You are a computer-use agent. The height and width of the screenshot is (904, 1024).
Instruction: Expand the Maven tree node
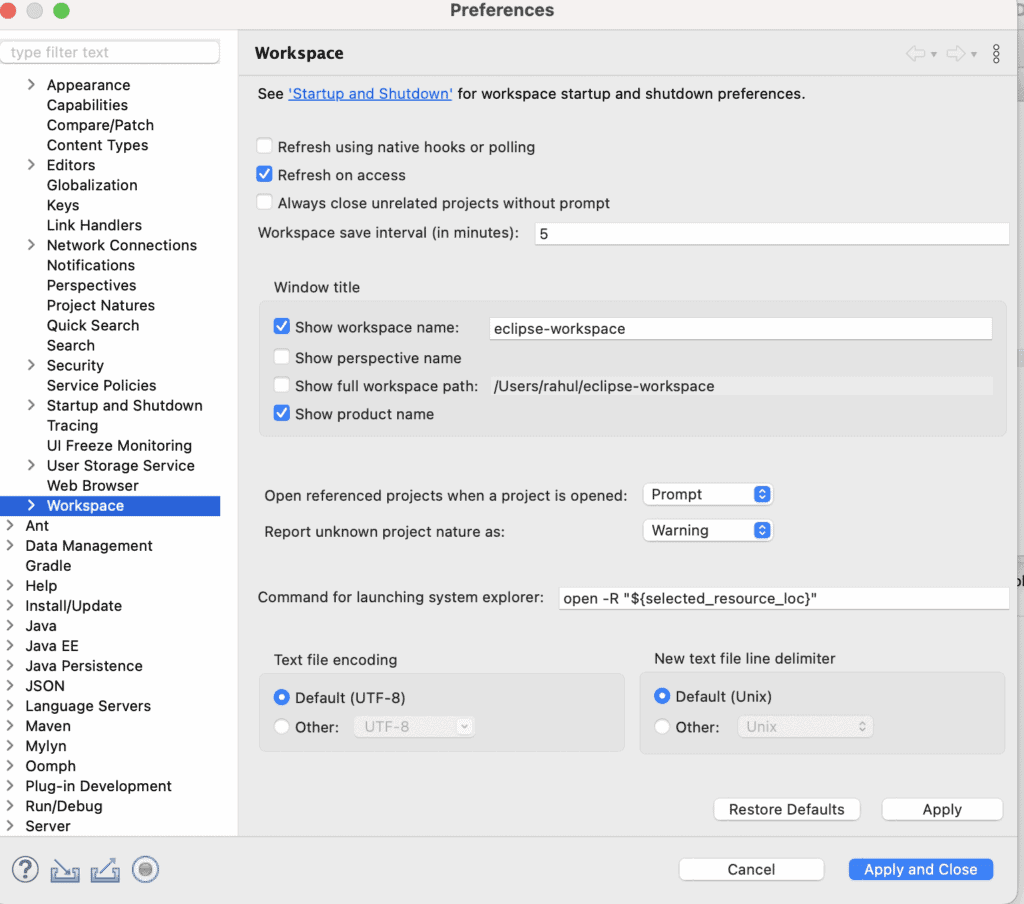[x=10, y=725]
